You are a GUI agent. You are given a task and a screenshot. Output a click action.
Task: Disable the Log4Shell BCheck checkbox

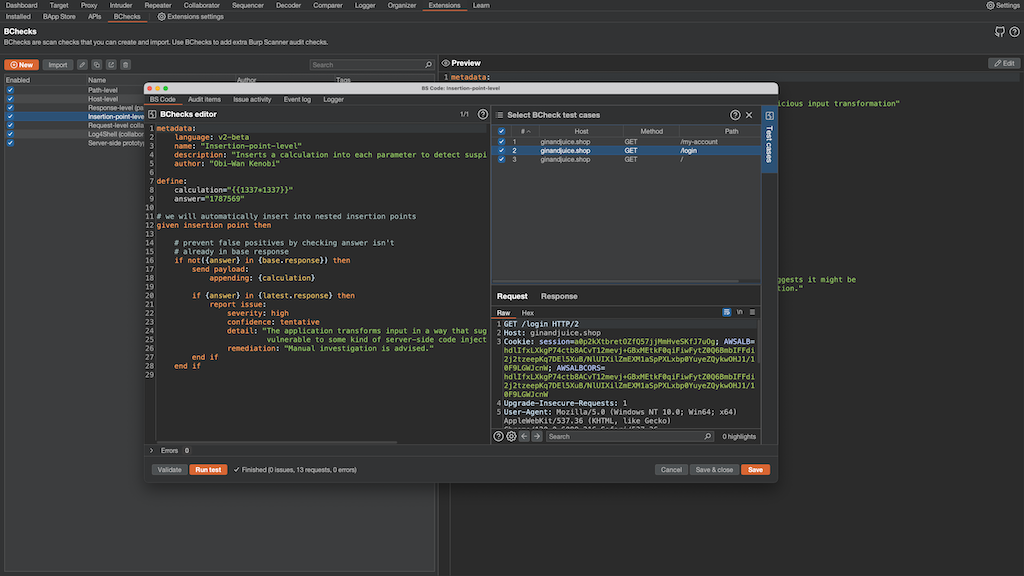tap(10, 134)
